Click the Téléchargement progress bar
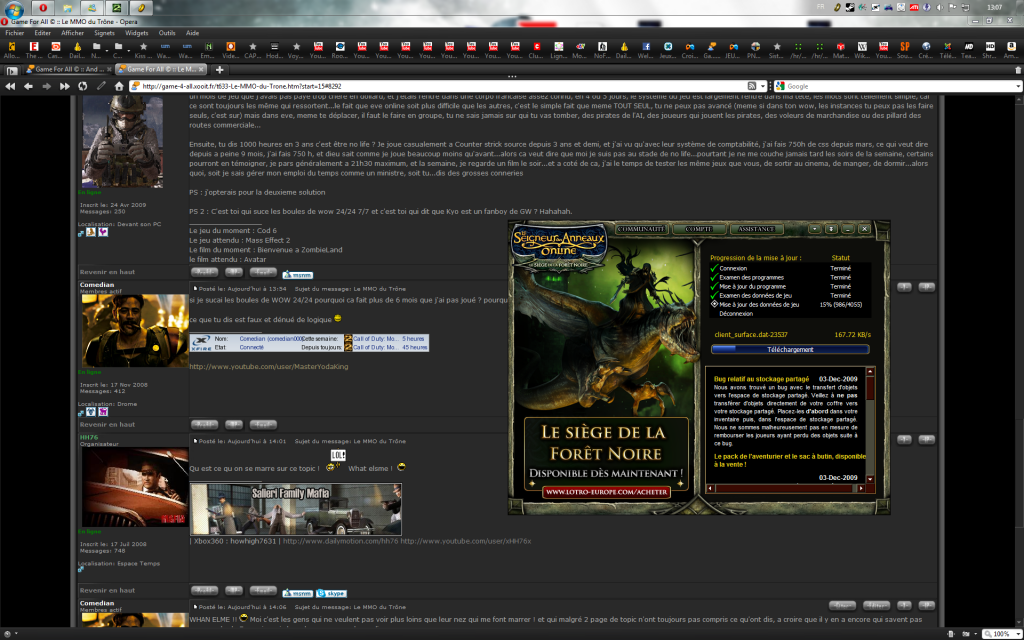This screenshot has width=1024, height=640. click(x=790, y=349)
